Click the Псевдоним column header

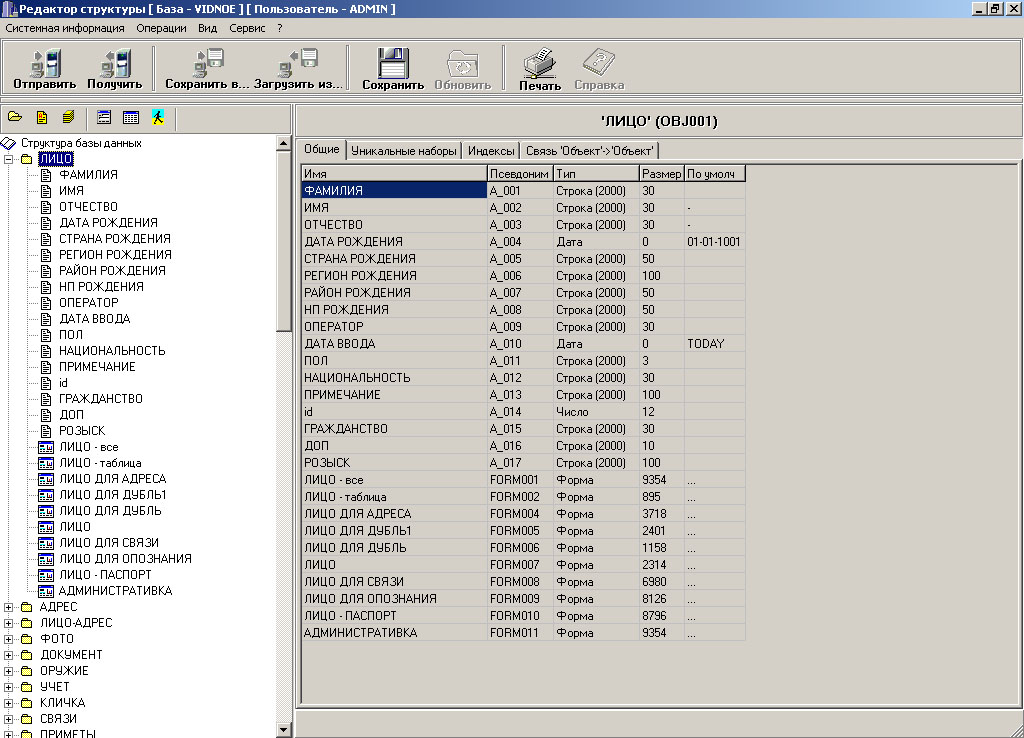tap(519, 174)
